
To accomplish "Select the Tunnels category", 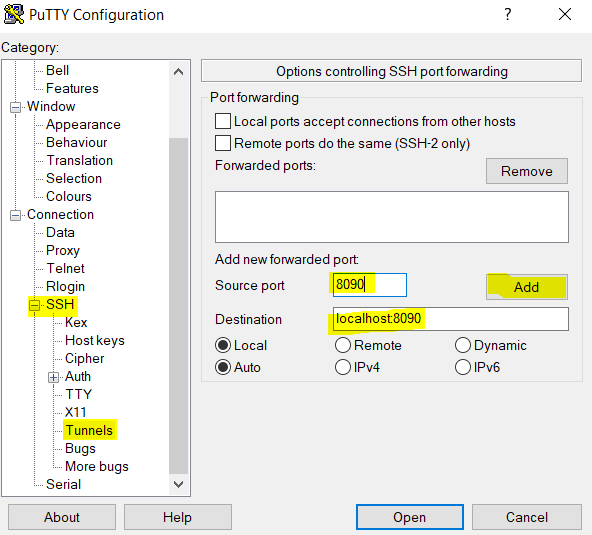I will click(89, 430).
